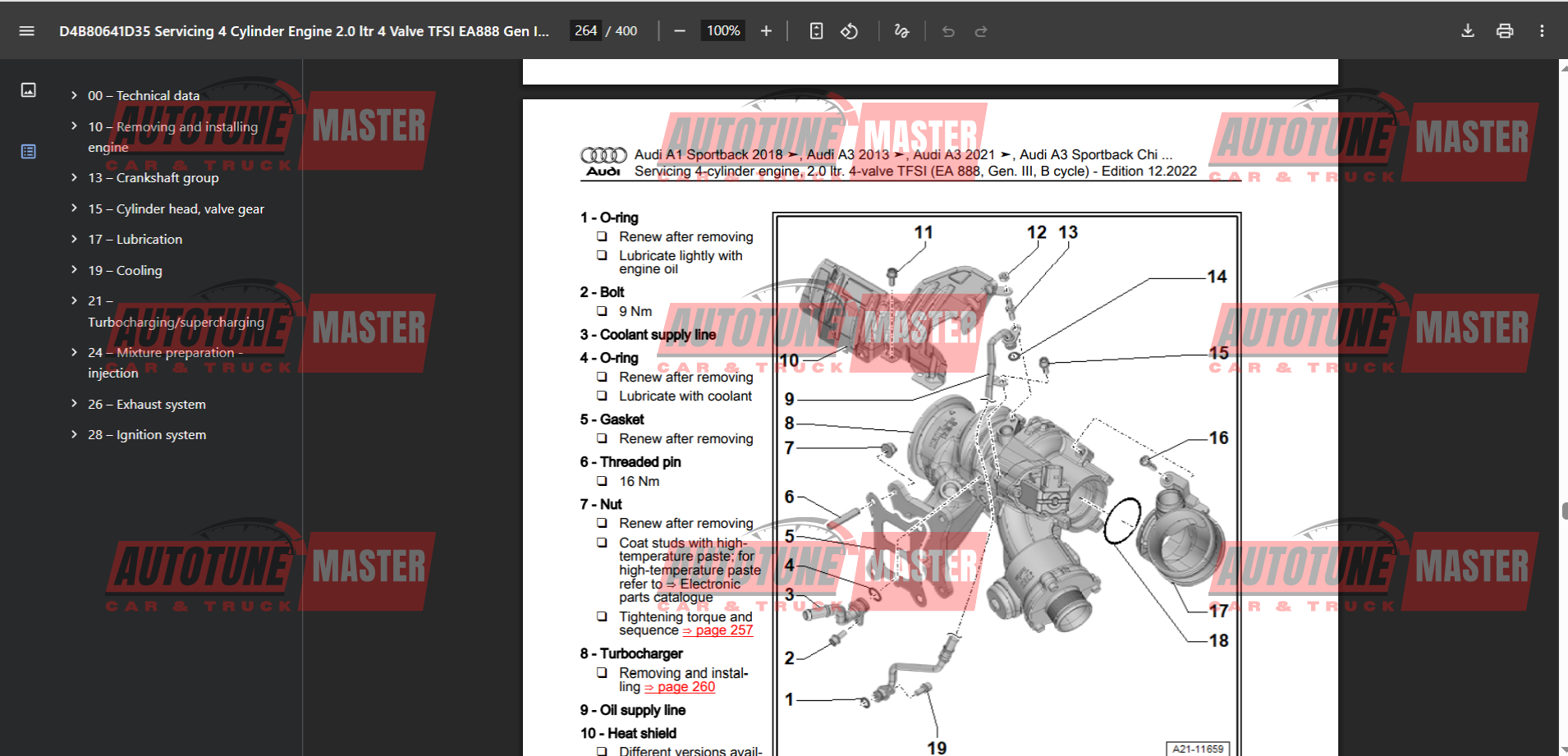
Task: Follow the page 260 link
Action: (685, 687)
